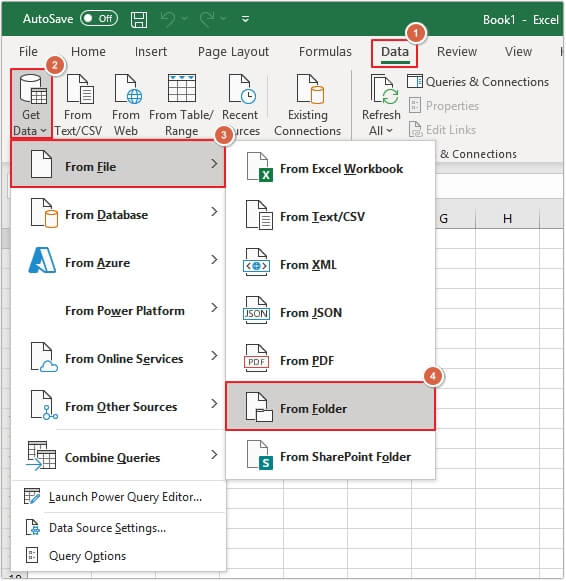Image resolution: width=566 pixels, height=581 pixels.
Task: Switch to the Home tab
Action: (88, 52)
